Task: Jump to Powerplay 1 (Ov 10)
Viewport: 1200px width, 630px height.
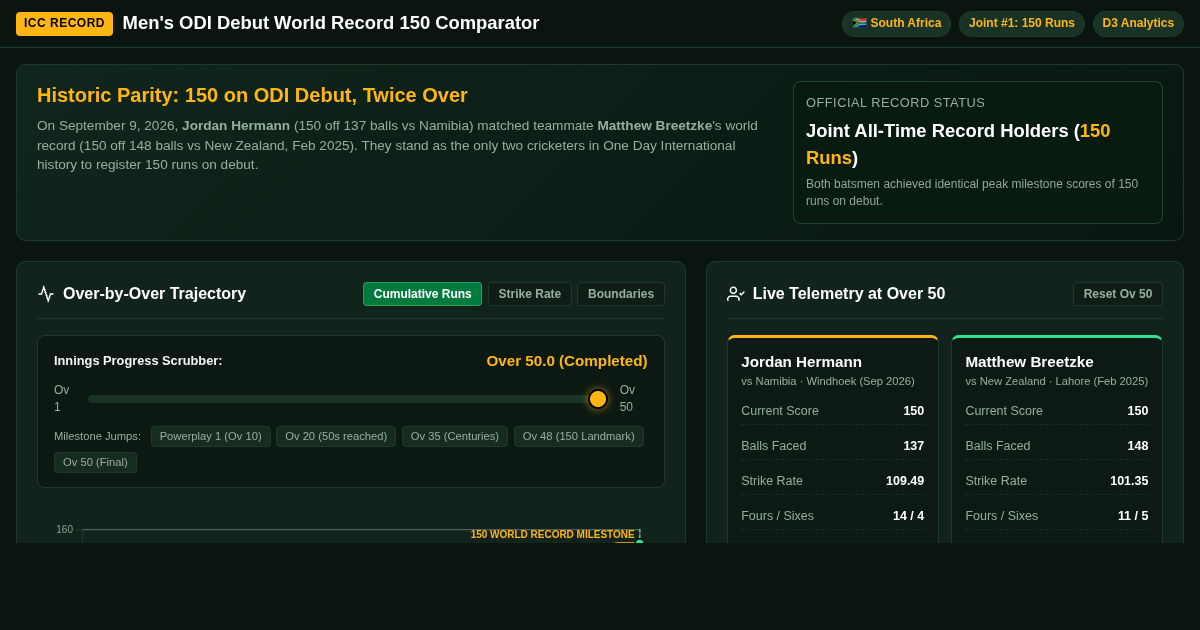Action: [211, 436]
